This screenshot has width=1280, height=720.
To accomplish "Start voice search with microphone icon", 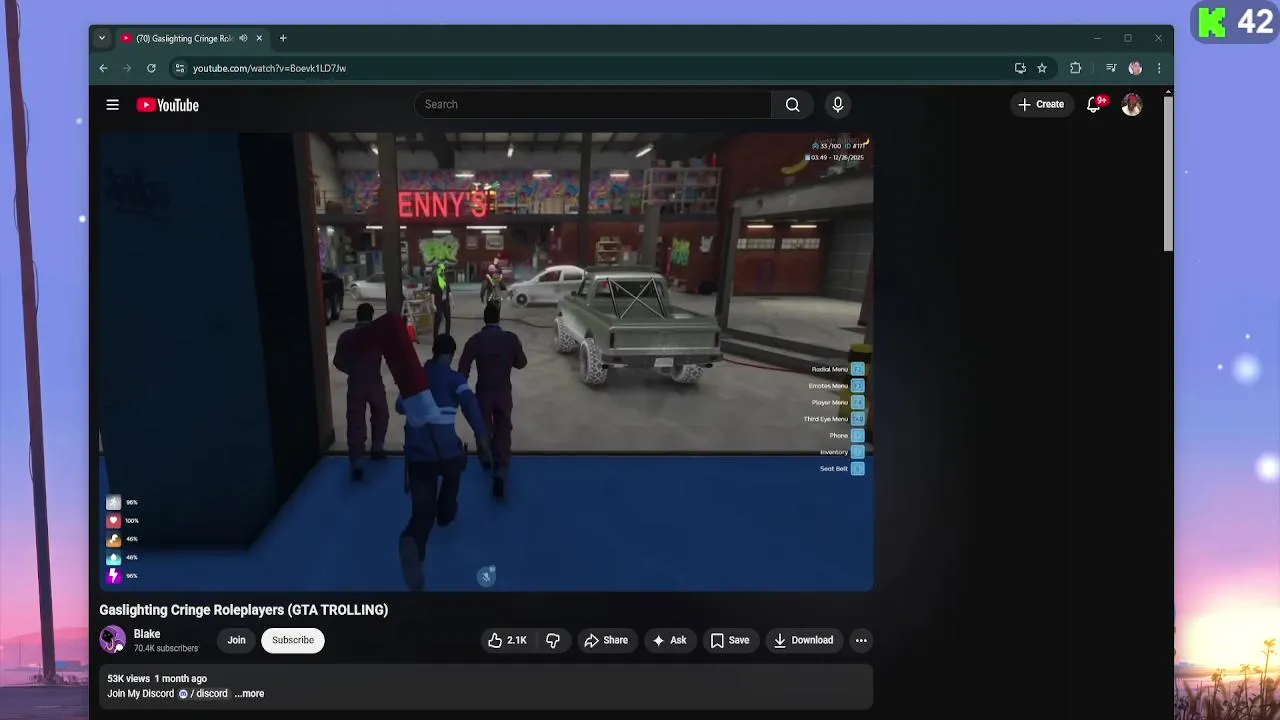I will pyautogui.click(x=838, y=105).
